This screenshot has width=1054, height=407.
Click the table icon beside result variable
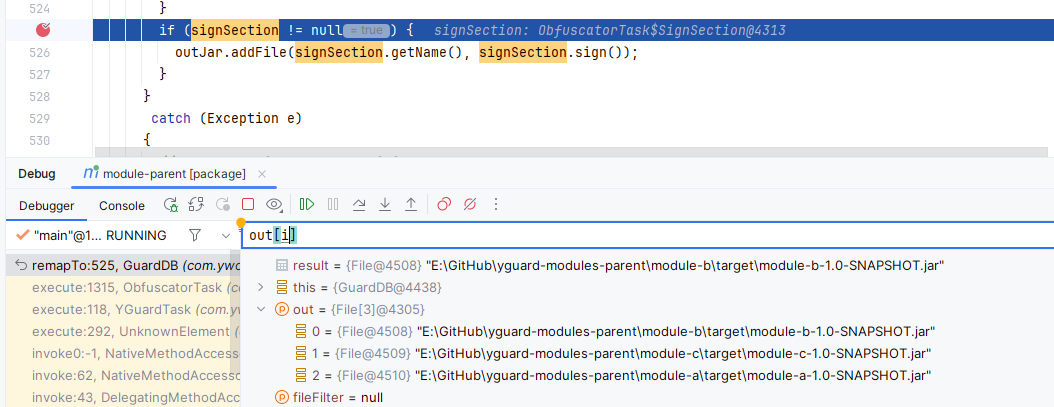pos(282,266)
